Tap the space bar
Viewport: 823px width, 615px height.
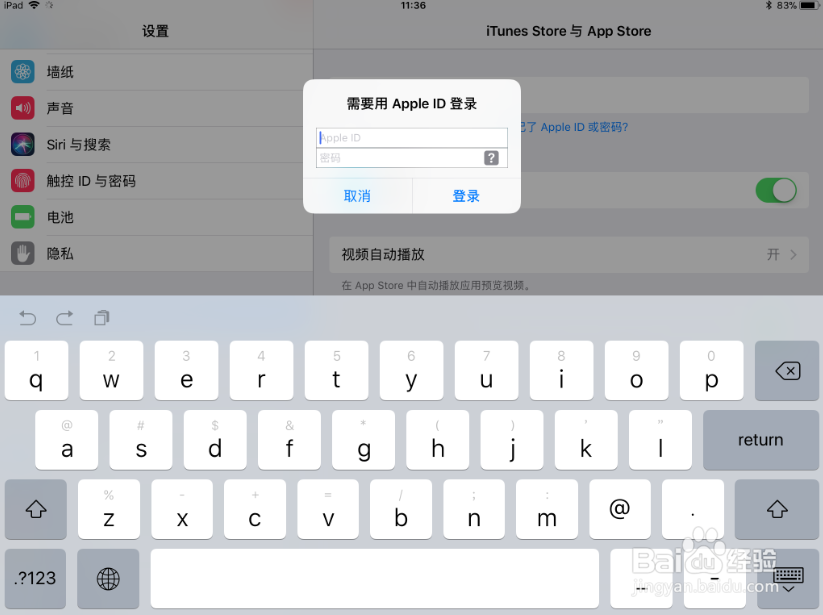(374, 579)
